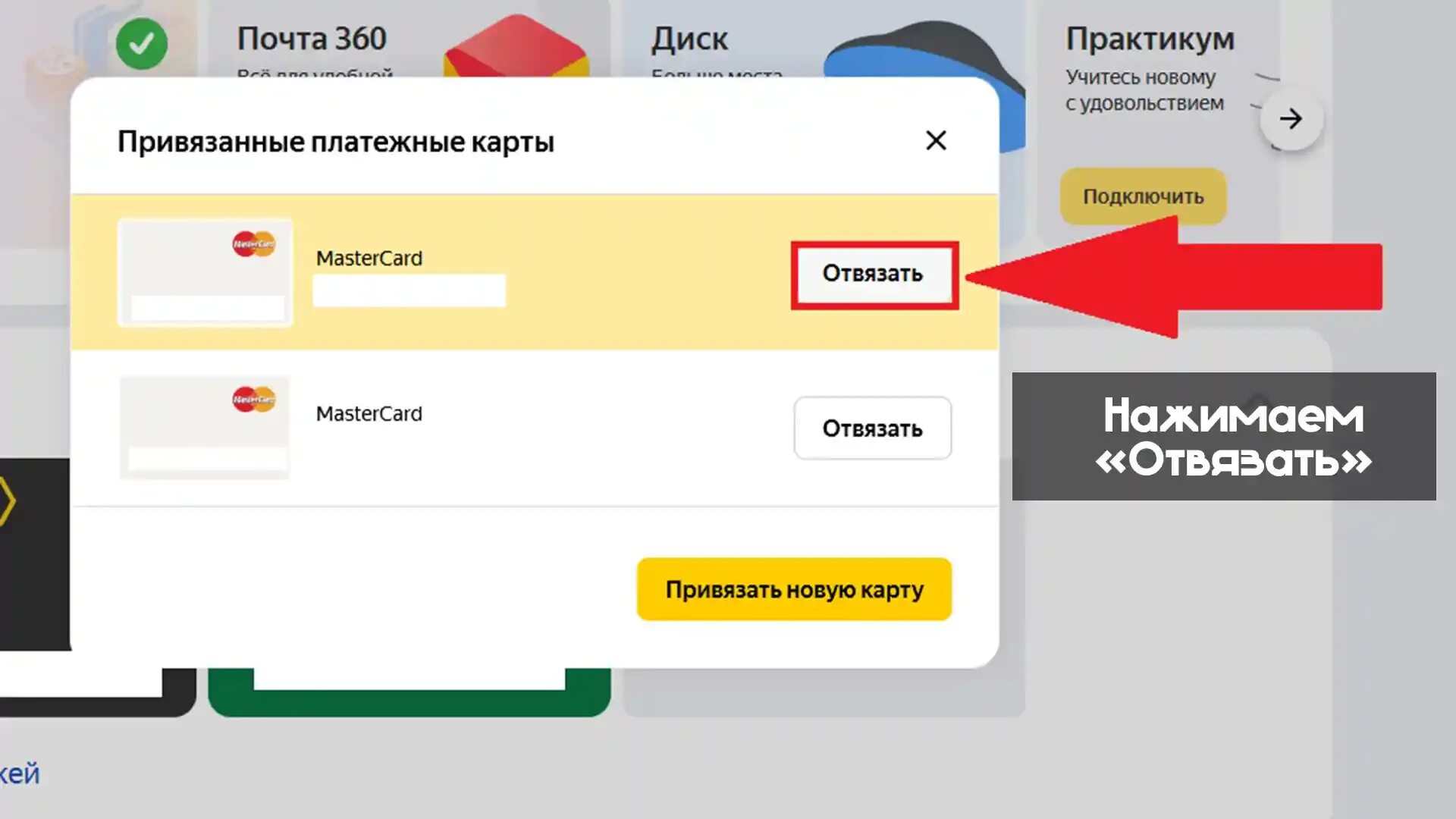
Task: Click the right arrow carousel button
Action: (x=1291, y=119)
